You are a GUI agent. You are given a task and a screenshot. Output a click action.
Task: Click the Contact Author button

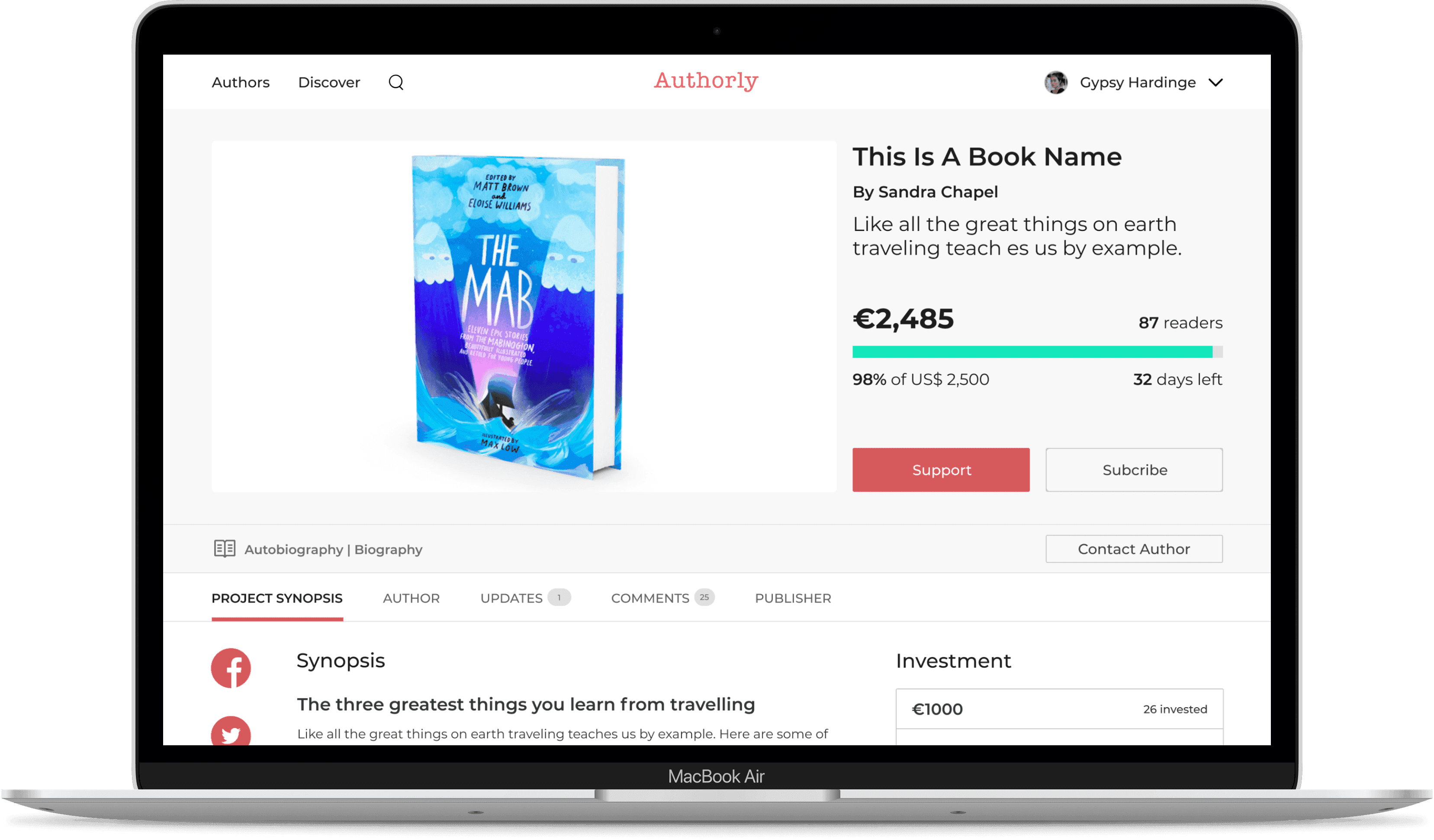(1134, 549)
